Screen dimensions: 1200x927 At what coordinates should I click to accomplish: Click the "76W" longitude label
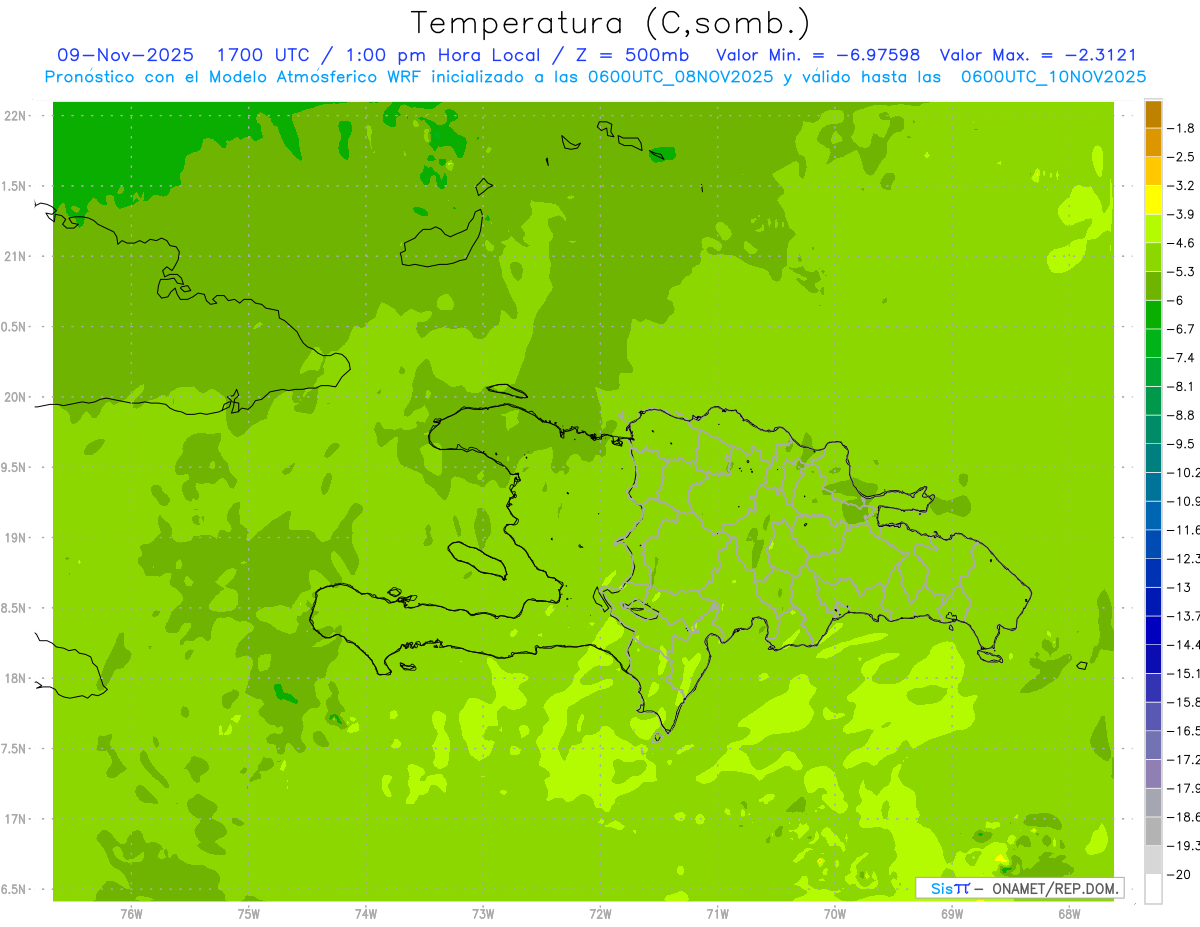click(x=131, y=913)
